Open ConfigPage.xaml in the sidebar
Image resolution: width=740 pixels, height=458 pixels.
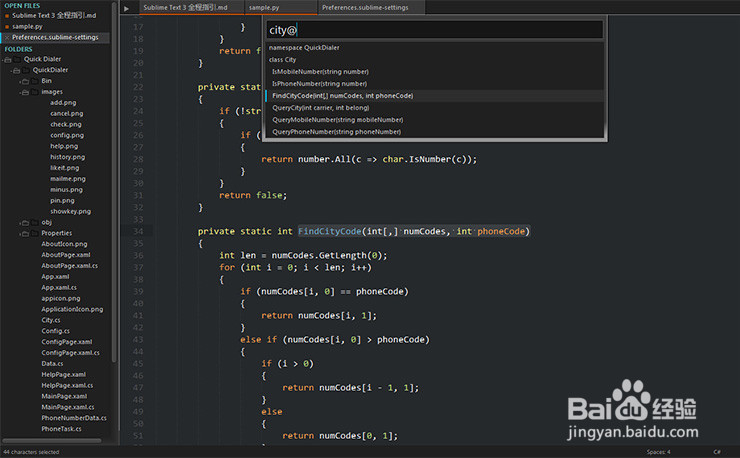(x=67, y=342)
